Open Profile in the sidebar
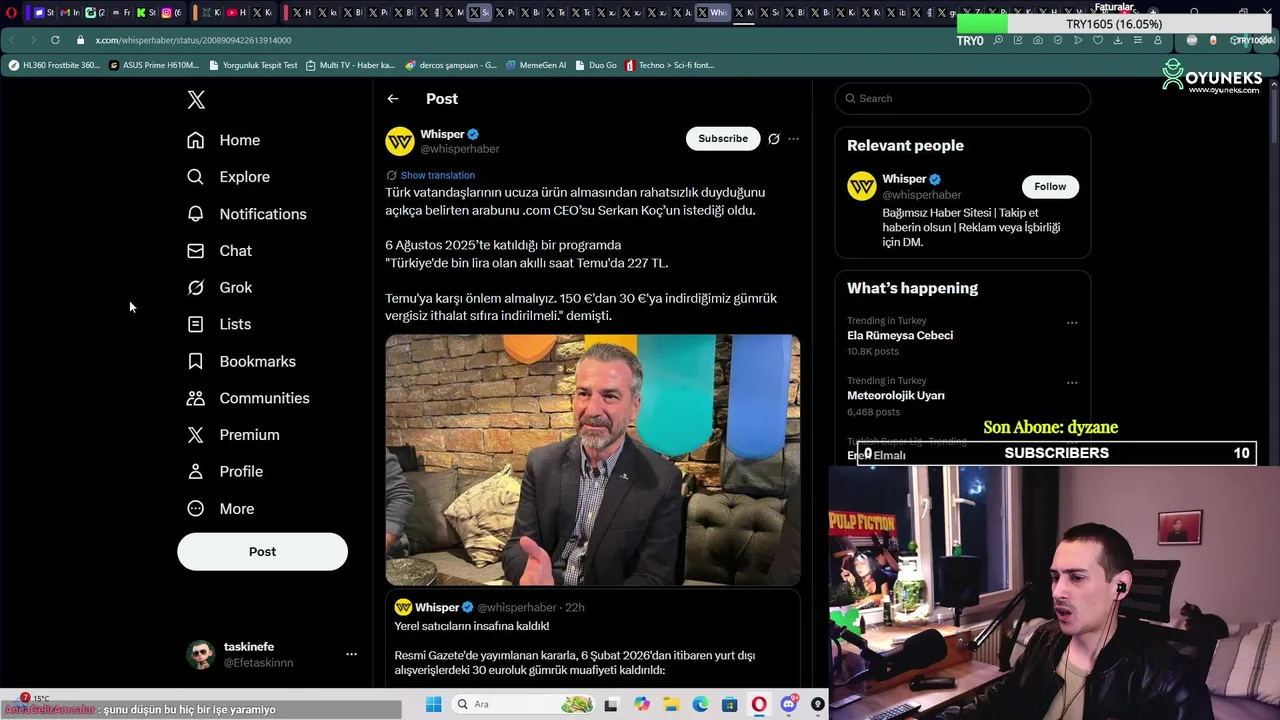 click(226, 471)
